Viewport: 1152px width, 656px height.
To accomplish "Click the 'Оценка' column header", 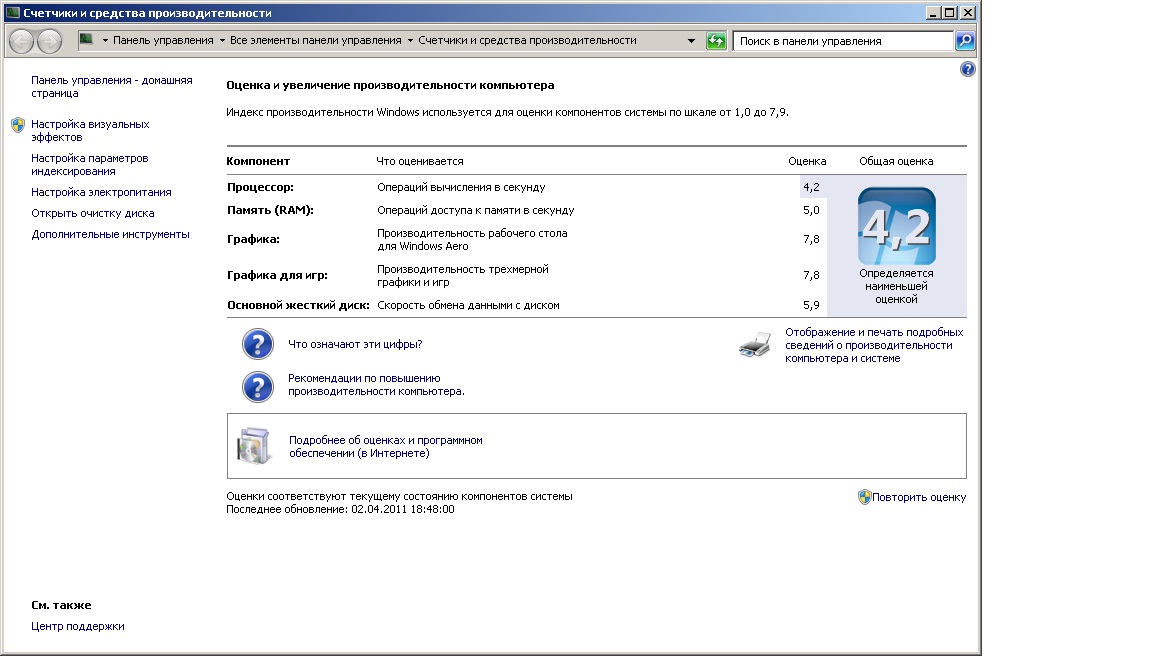I will (x=807, y=161).
